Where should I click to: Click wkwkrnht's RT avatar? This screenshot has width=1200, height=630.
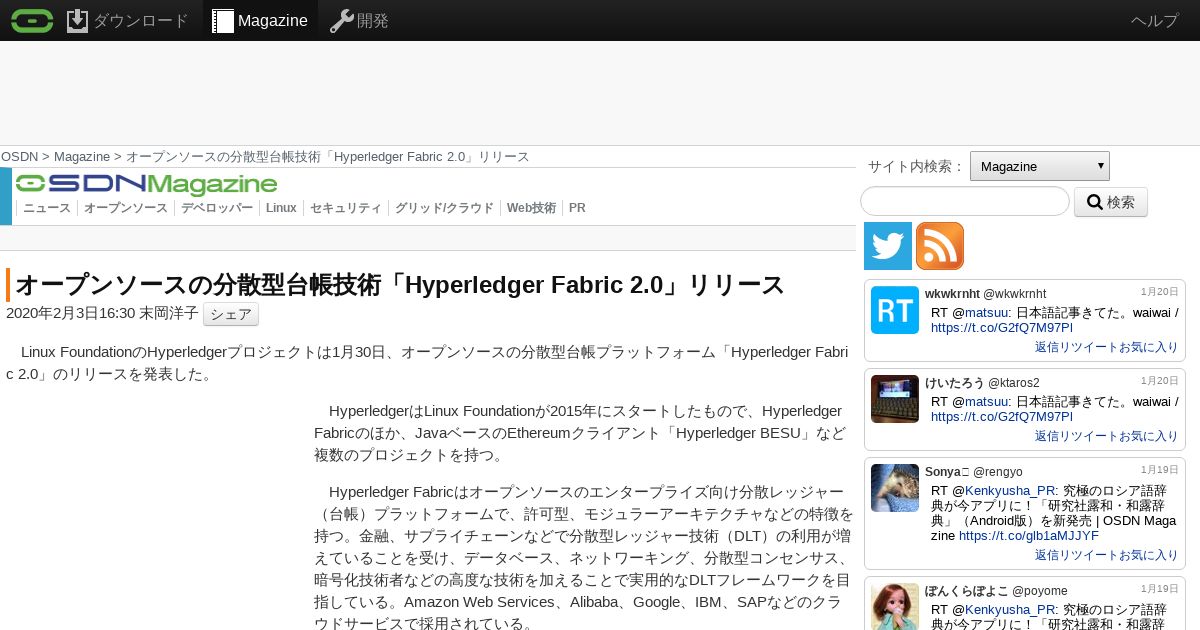[895, 310]
